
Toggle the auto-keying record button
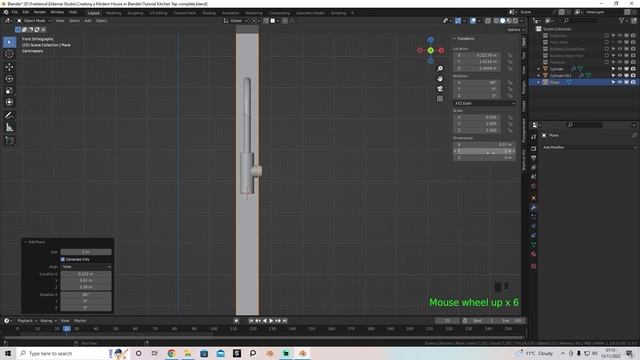point(236,320)
